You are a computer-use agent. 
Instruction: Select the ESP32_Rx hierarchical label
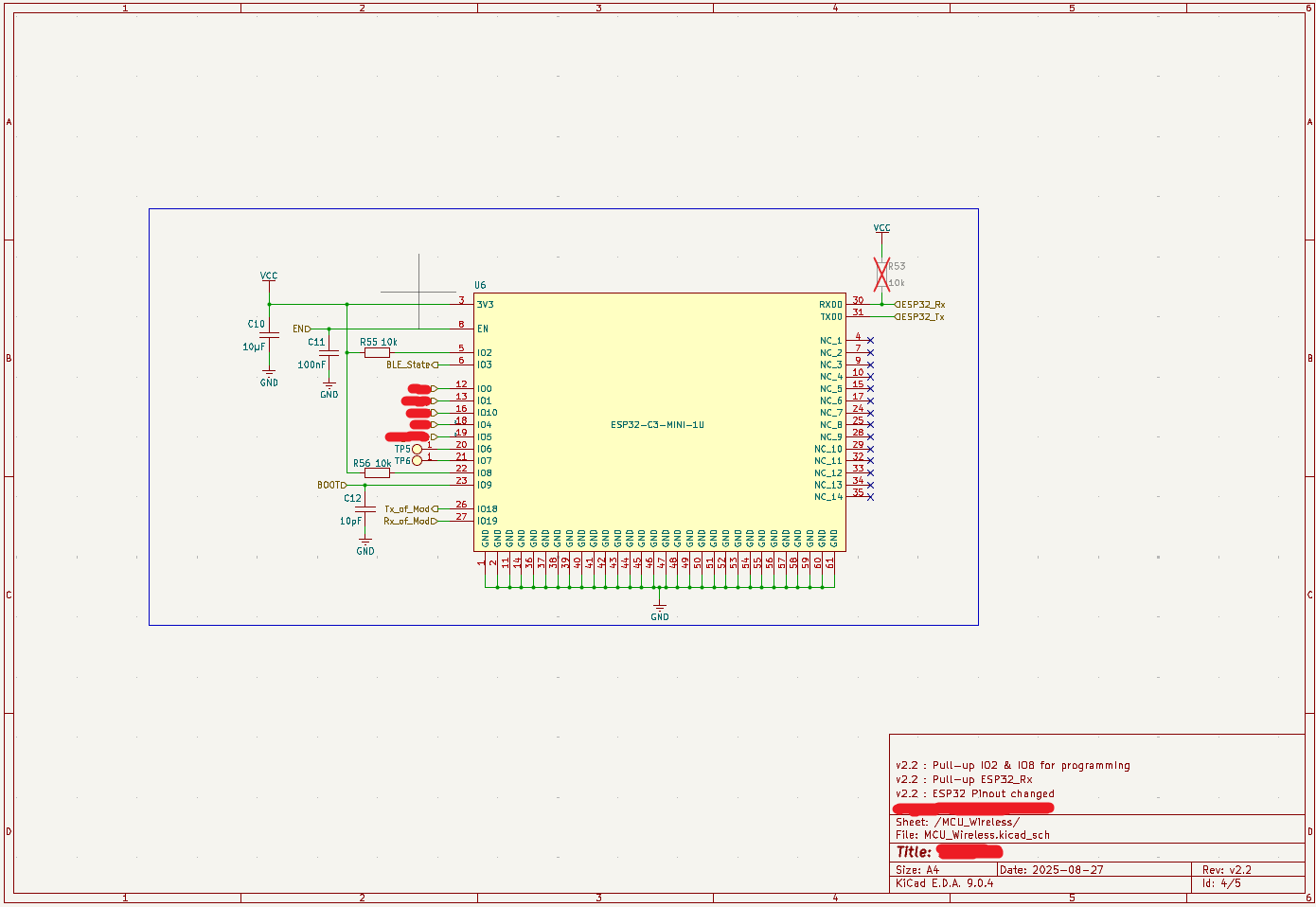(920, 305)
